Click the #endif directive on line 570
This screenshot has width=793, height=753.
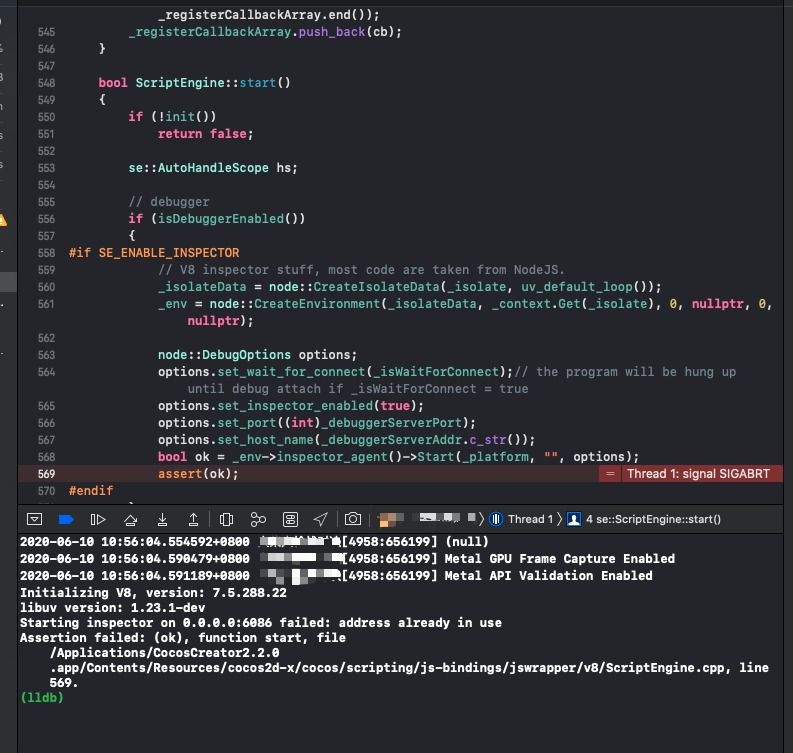[x=91, y=491]
